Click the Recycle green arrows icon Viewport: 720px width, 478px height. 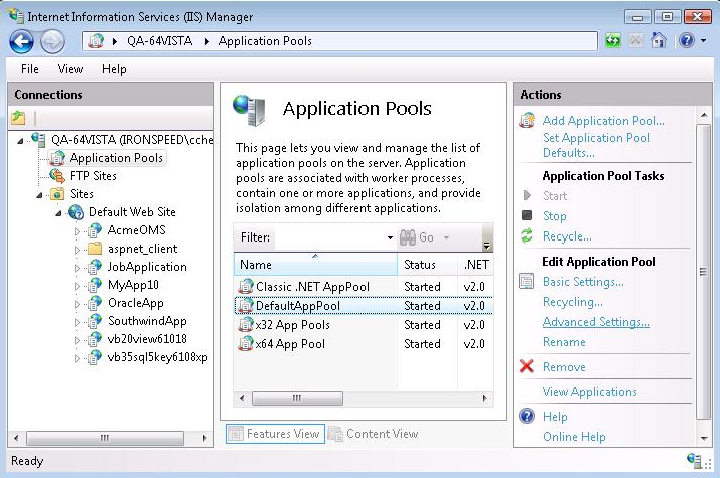point(527,236)
